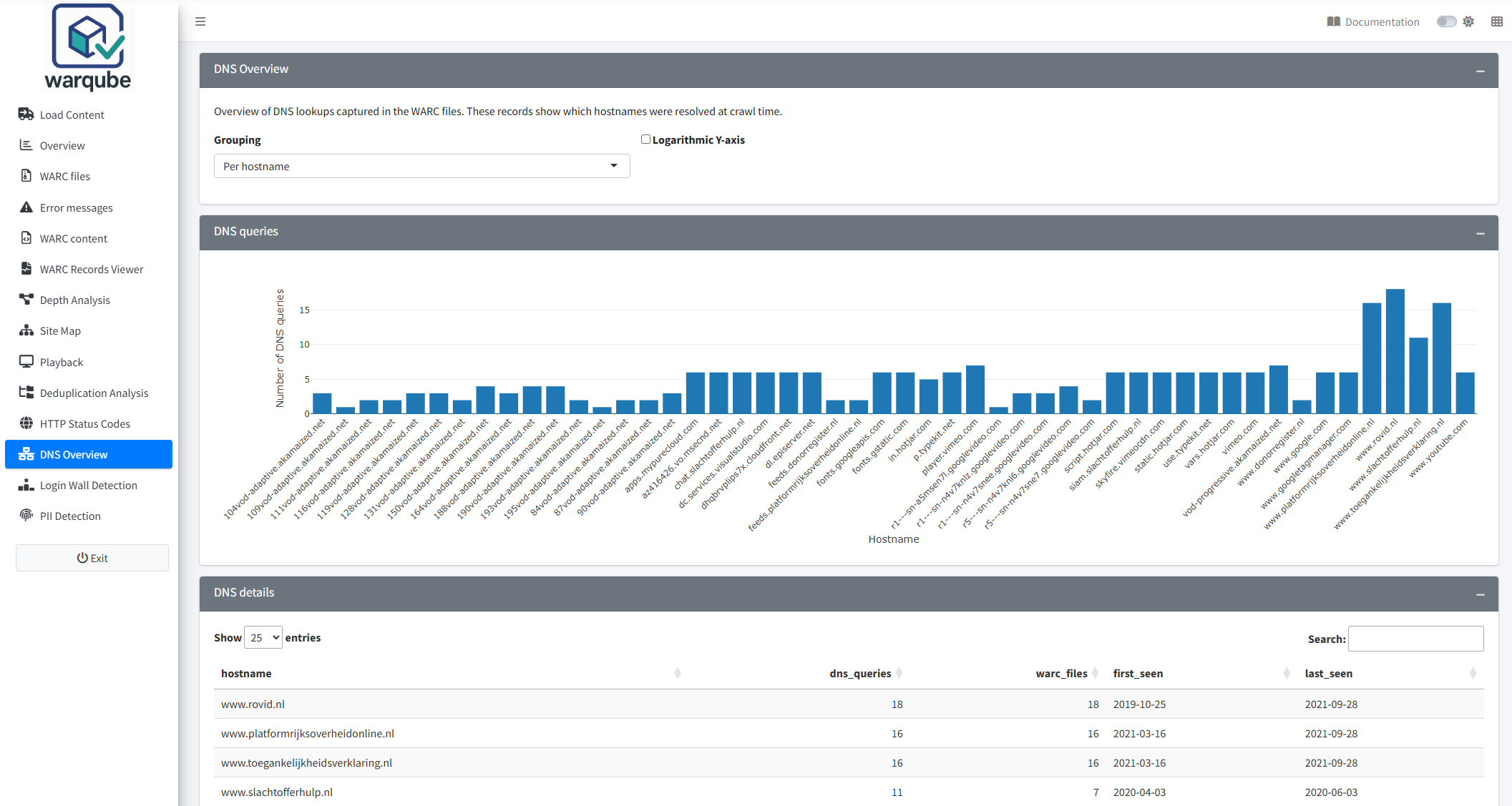Click the Exit button
Image resolution: width=1512 pixels, height=806 pixels.
92,558
